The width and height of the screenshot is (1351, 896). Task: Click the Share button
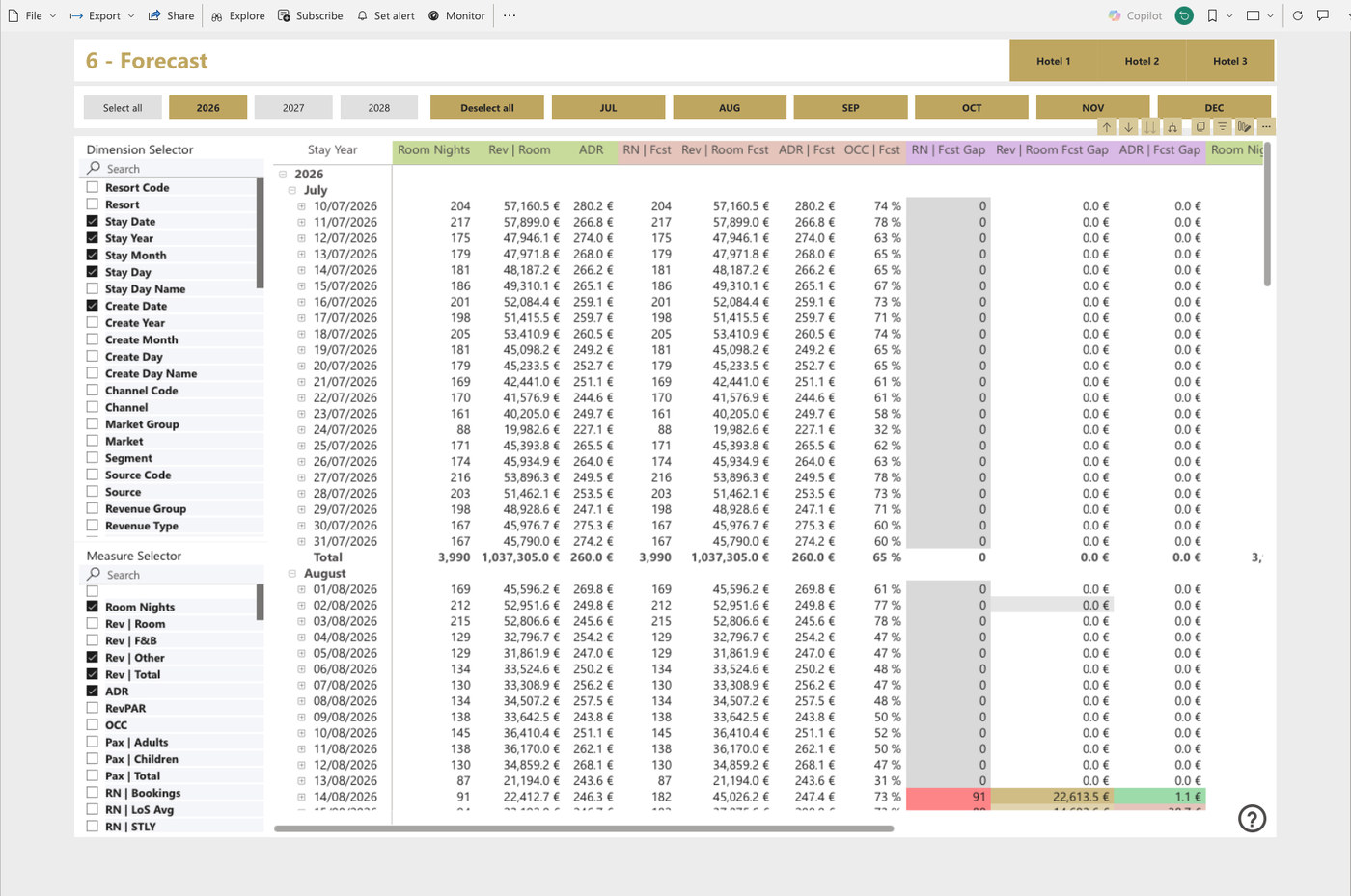[171, 15]
